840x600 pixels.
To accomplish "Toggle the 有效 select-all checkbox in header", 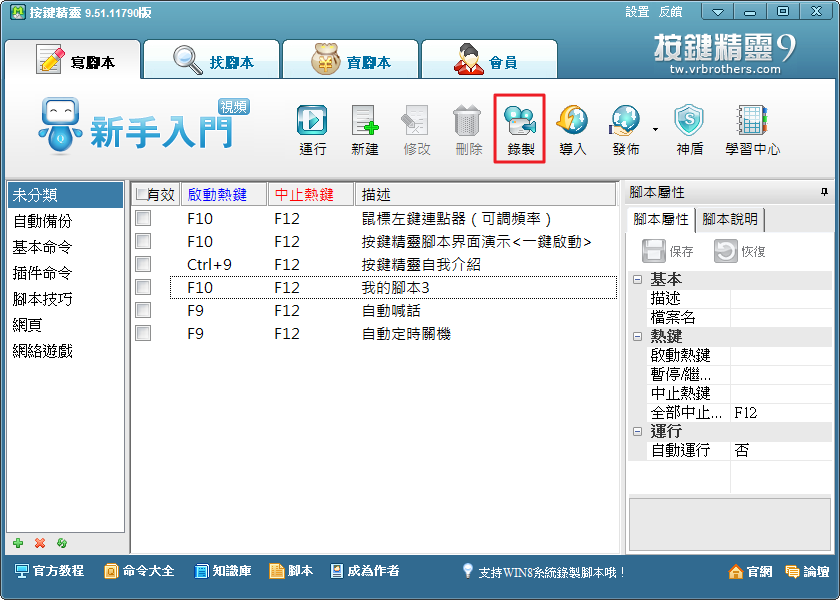I will [x=142, y=194].
